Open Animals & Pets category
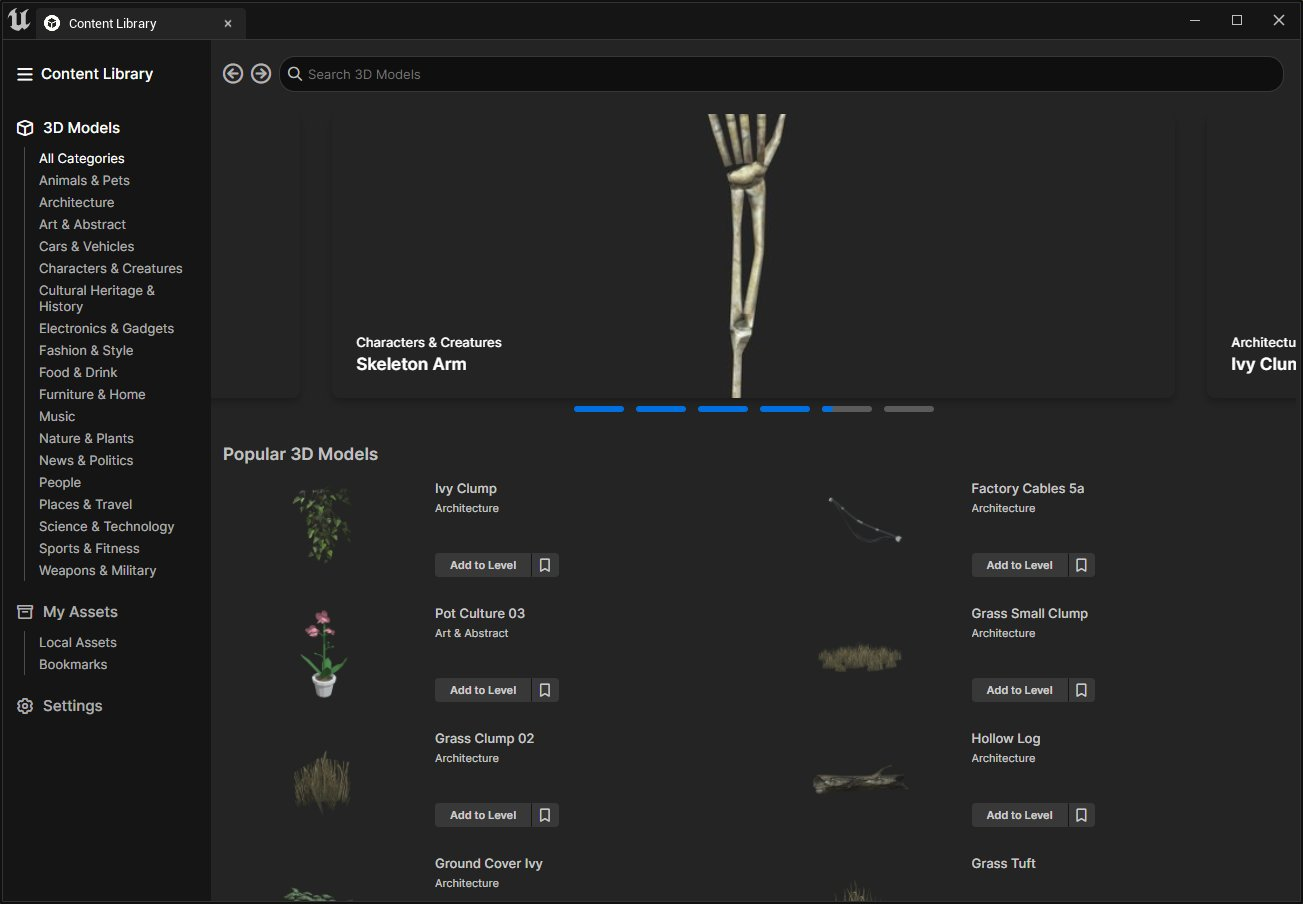This screenshot has height=904, width=1303. point(84,180)
